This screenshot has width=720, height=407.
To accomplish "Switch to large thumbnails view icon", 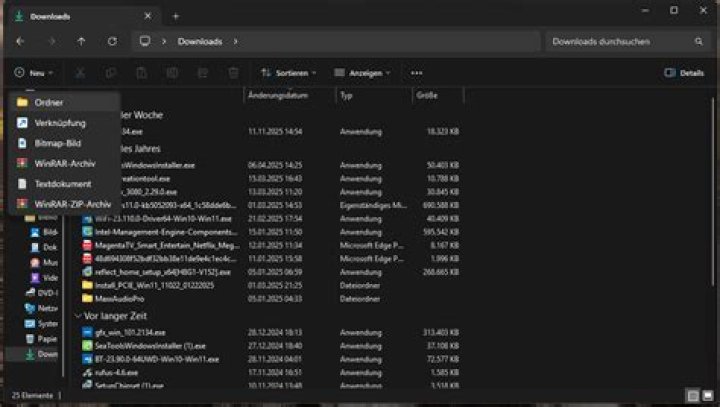I will click(x=708, y=395).
